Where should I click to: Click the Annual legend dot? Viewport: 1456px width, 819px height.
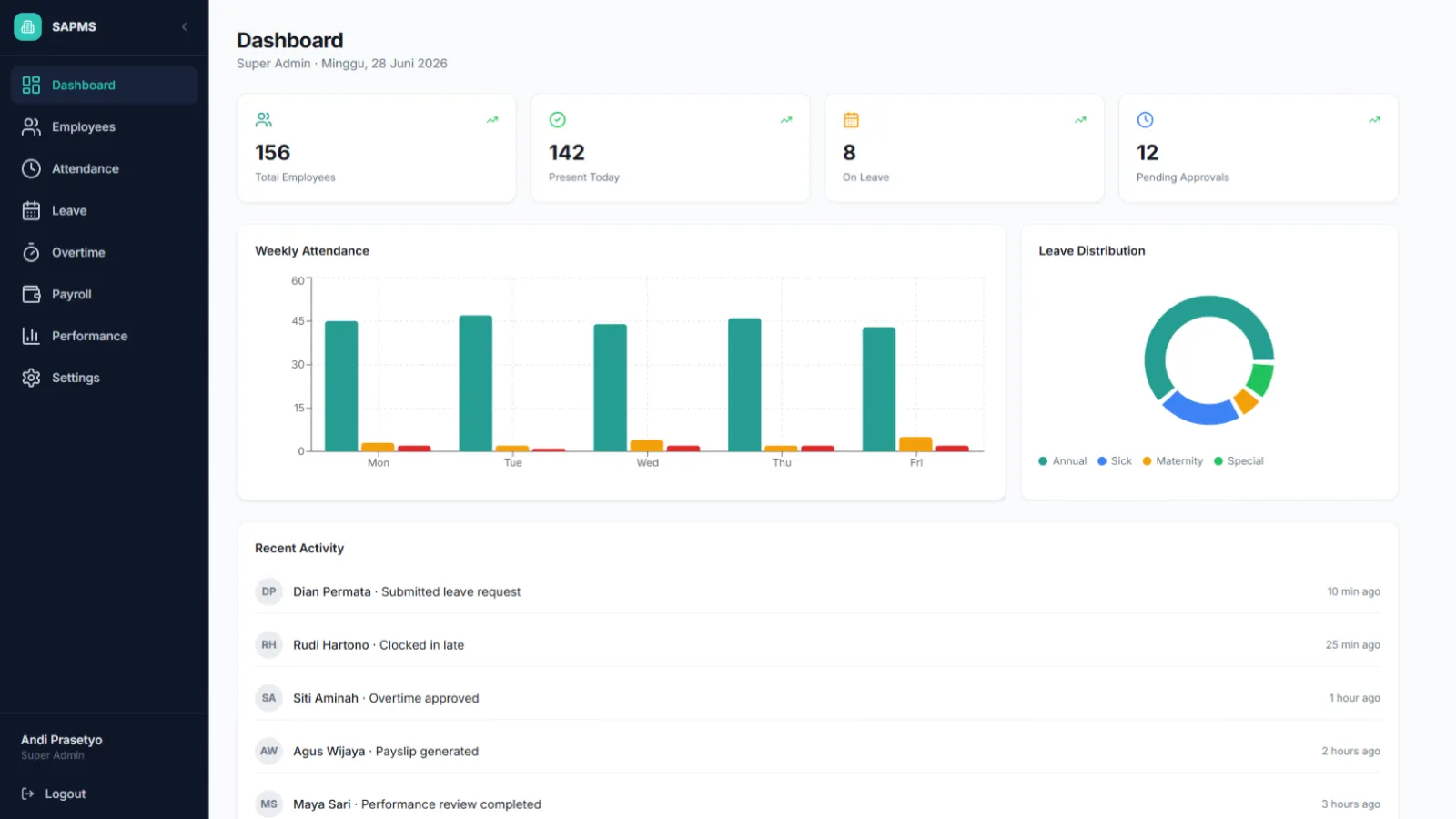(x=1043, y=461)
